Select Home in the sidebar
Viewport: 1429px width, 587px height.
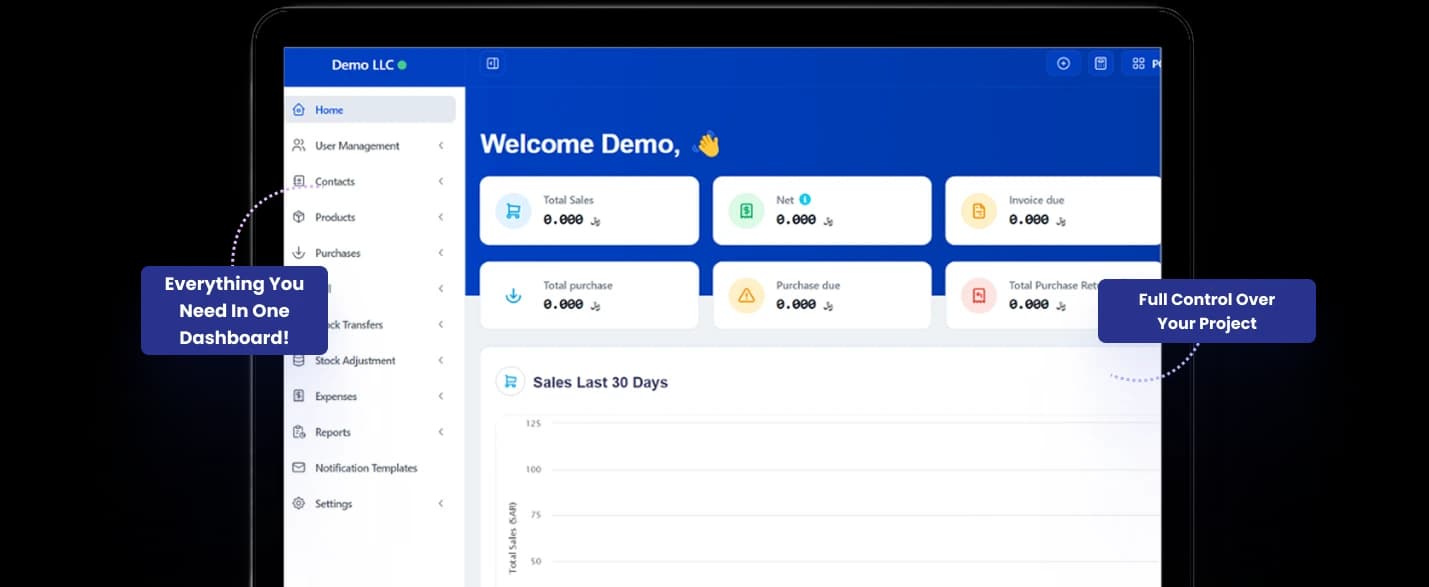click(x=329, y=110)
